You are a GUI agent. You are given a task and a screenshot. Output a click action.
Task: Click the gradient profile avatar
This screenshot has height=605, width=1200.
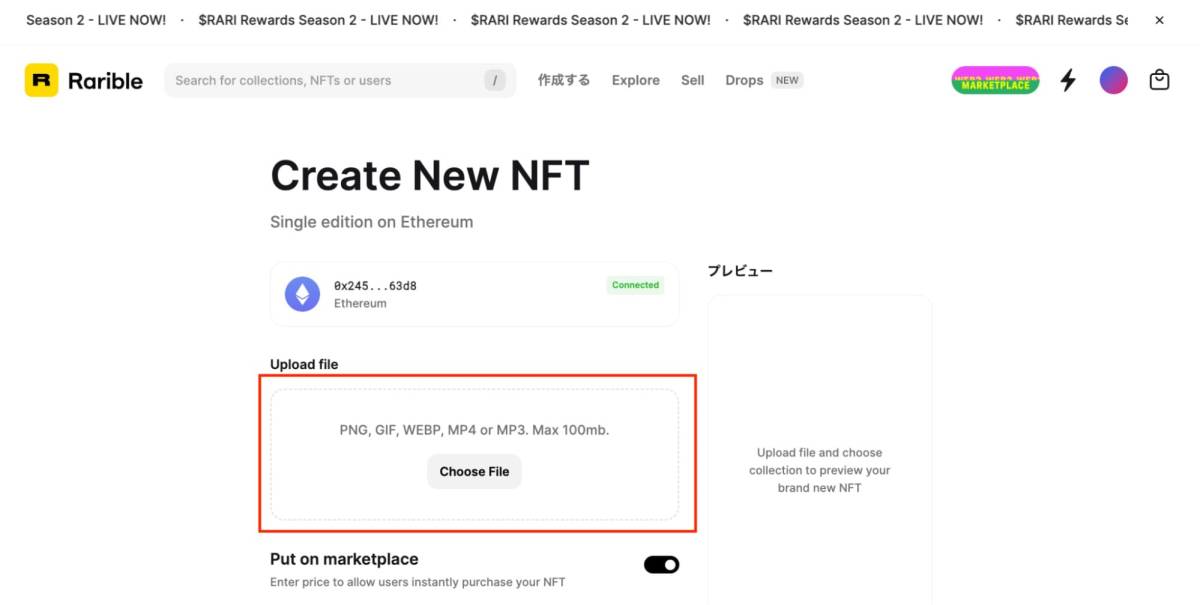pos(1113,80)
